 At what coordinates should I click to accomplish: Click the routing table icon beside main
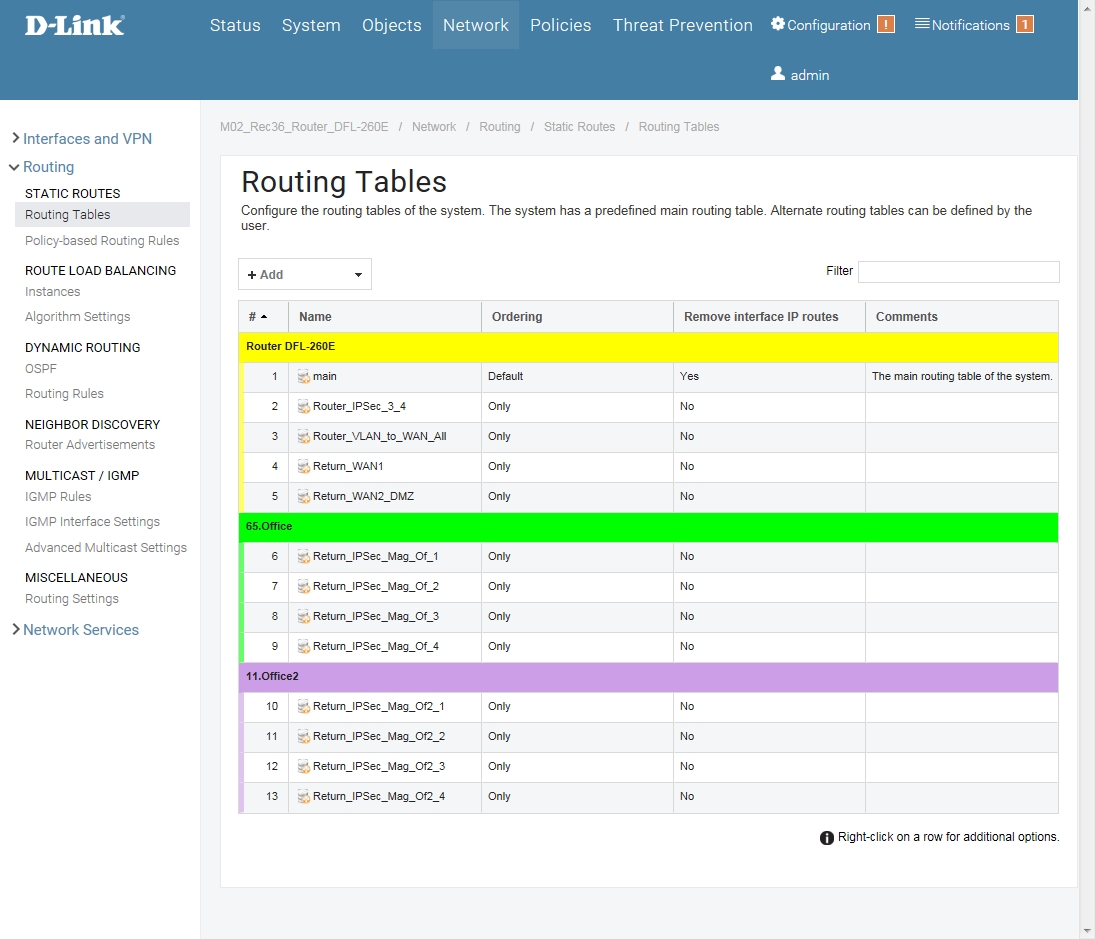click(304, 377)
